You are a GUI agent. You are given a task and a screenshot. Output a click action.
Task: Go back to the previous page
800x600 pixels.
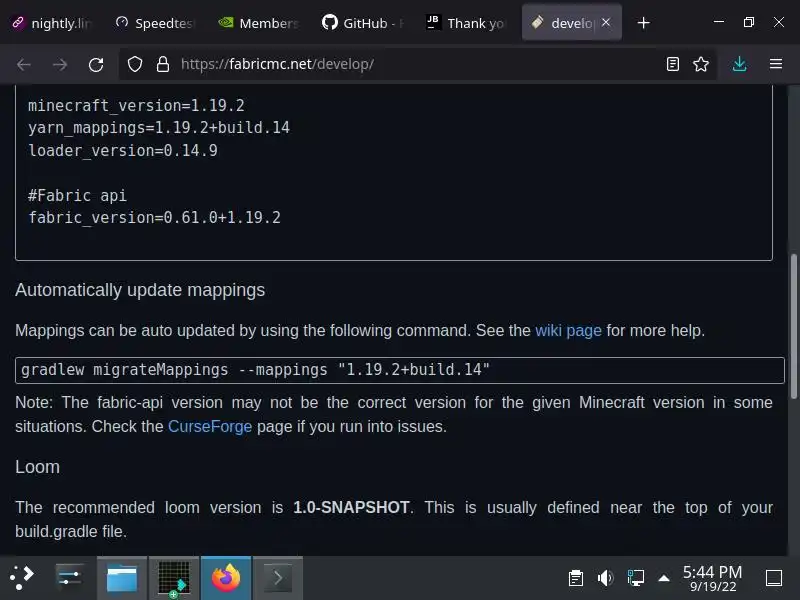pyautogui.click(x=24, y=64)
